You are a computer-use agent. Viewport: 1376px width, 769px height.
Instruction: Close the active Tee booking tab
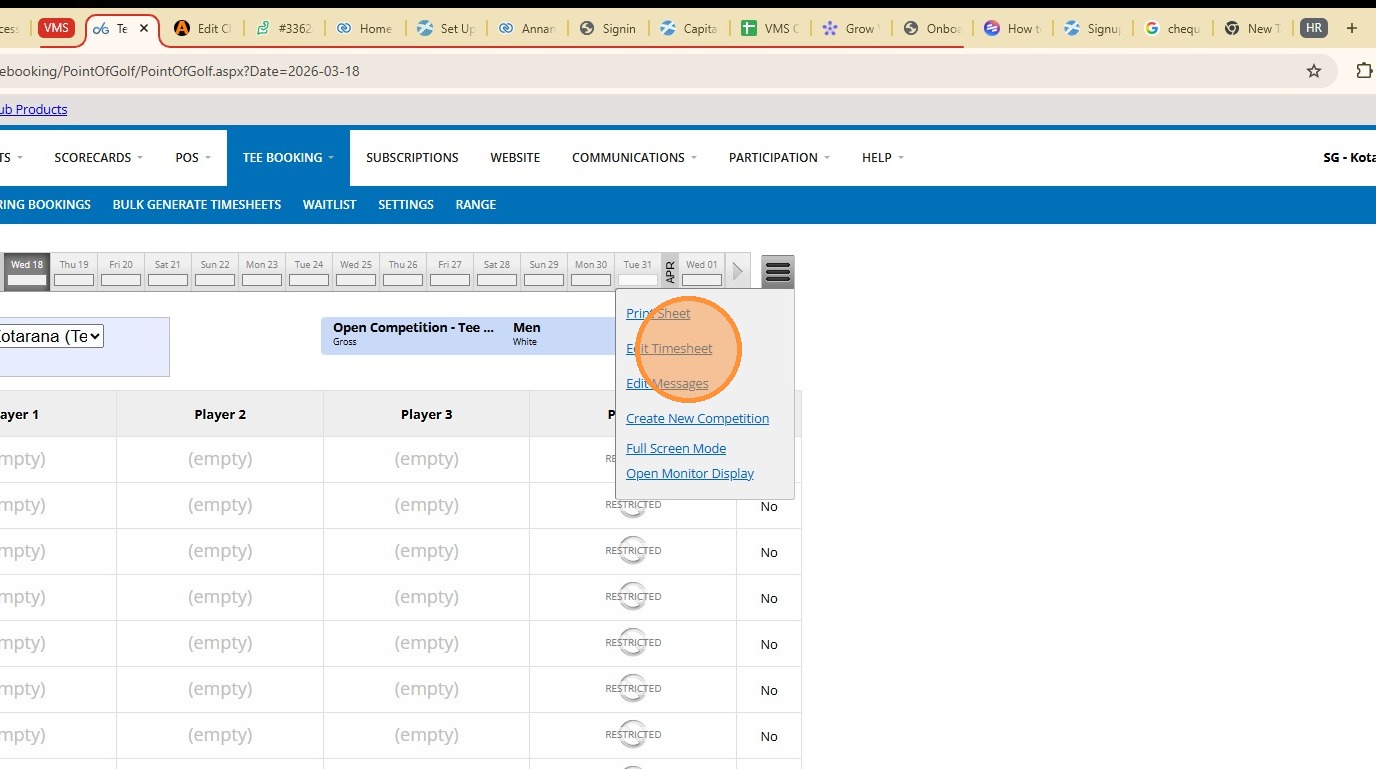point(144,29)
